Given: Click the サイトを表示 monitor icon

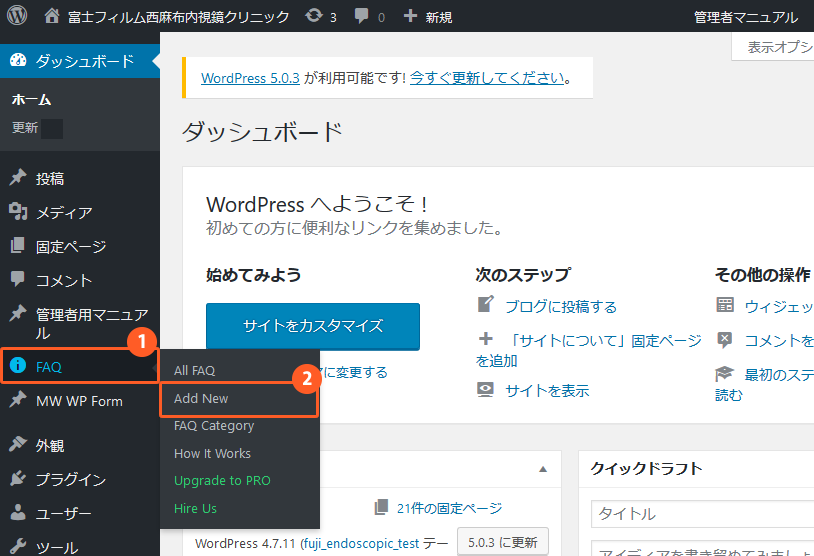Looking at the screenshot, I should tap(486, 389).
